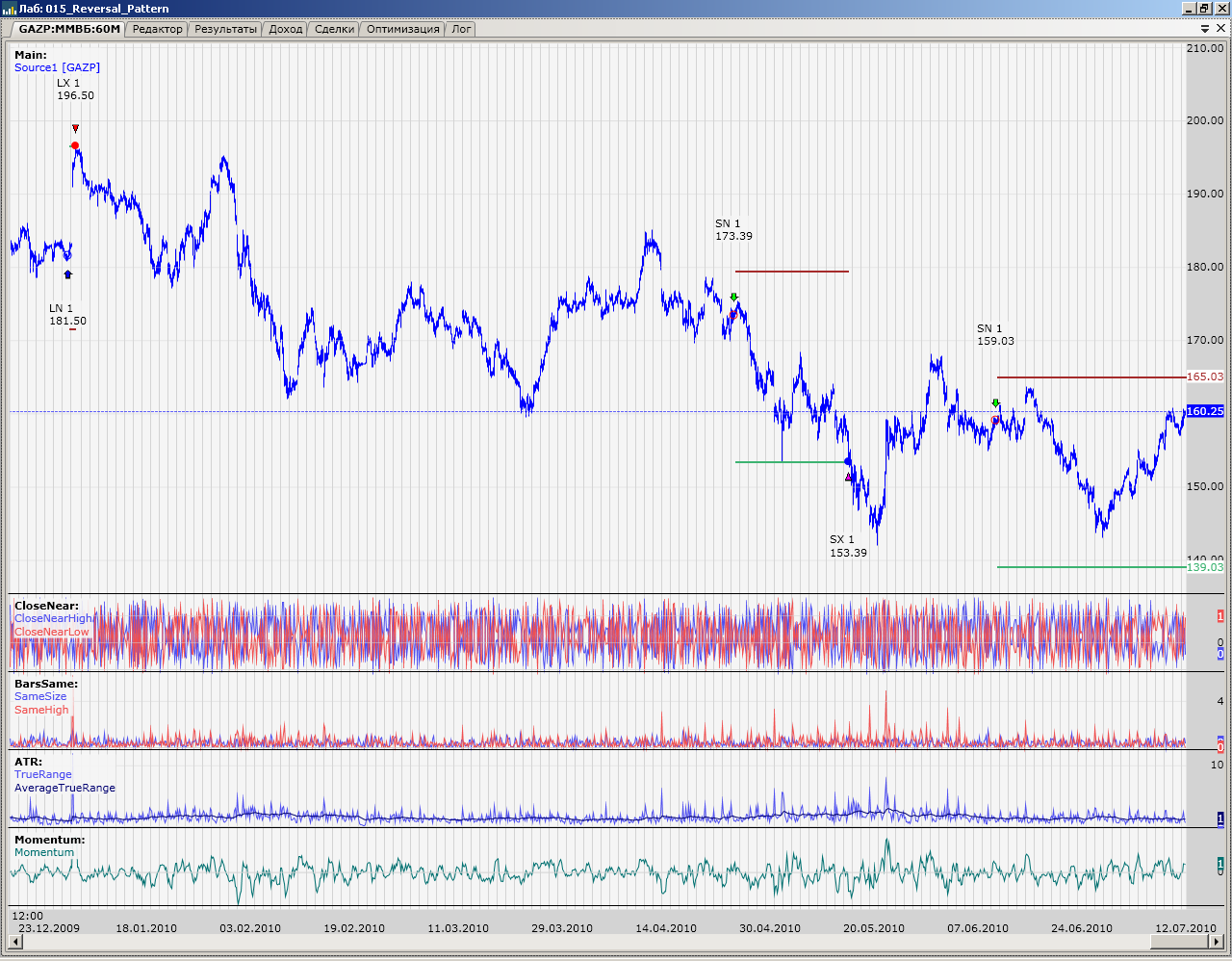Viewport: 1232px width, 961px height.
Task: Open the Результаты tab
Action: coord(225,29)
